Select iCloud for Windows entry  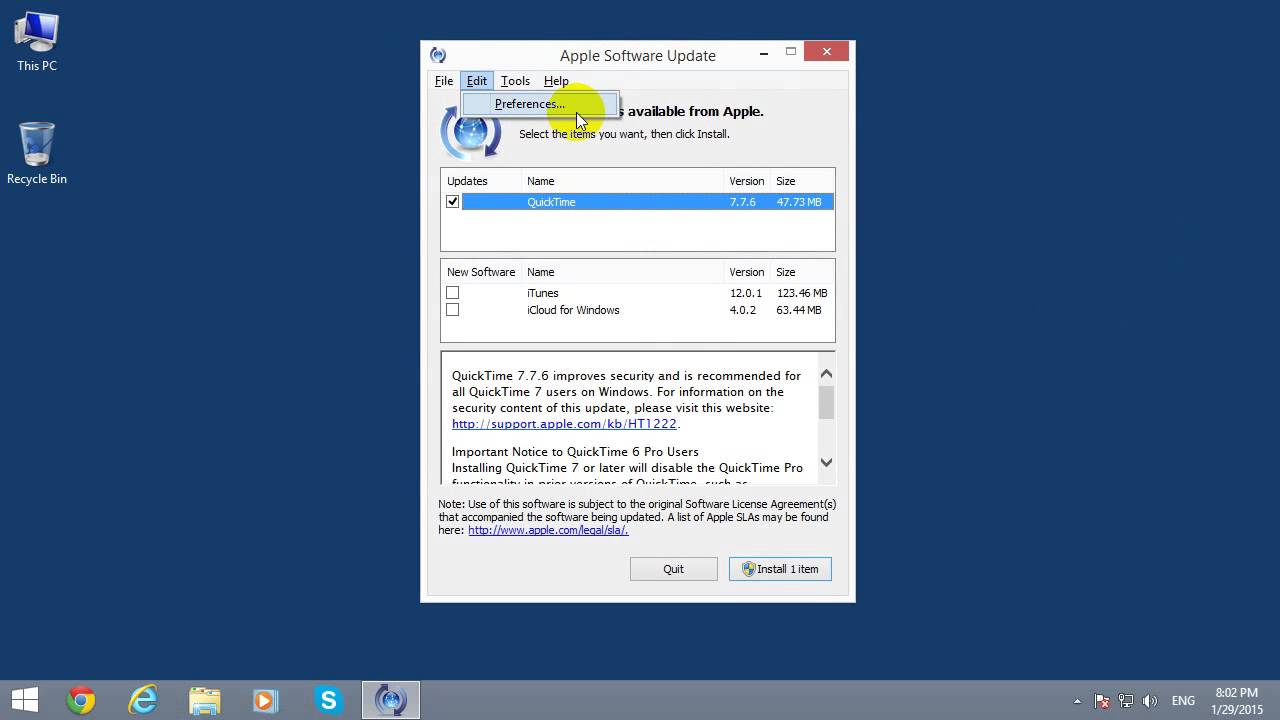pyautogui.click(x=573, y=310)
